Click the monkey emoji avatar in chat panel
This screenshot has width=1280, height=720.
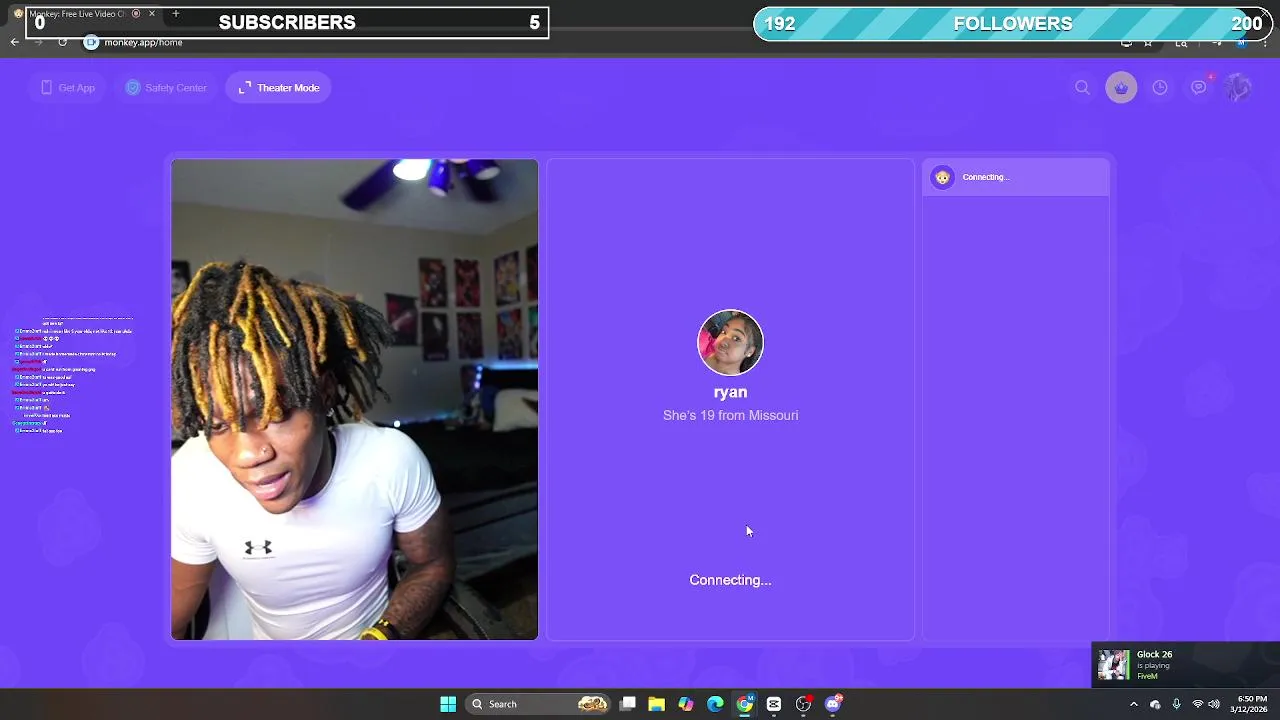942,177
